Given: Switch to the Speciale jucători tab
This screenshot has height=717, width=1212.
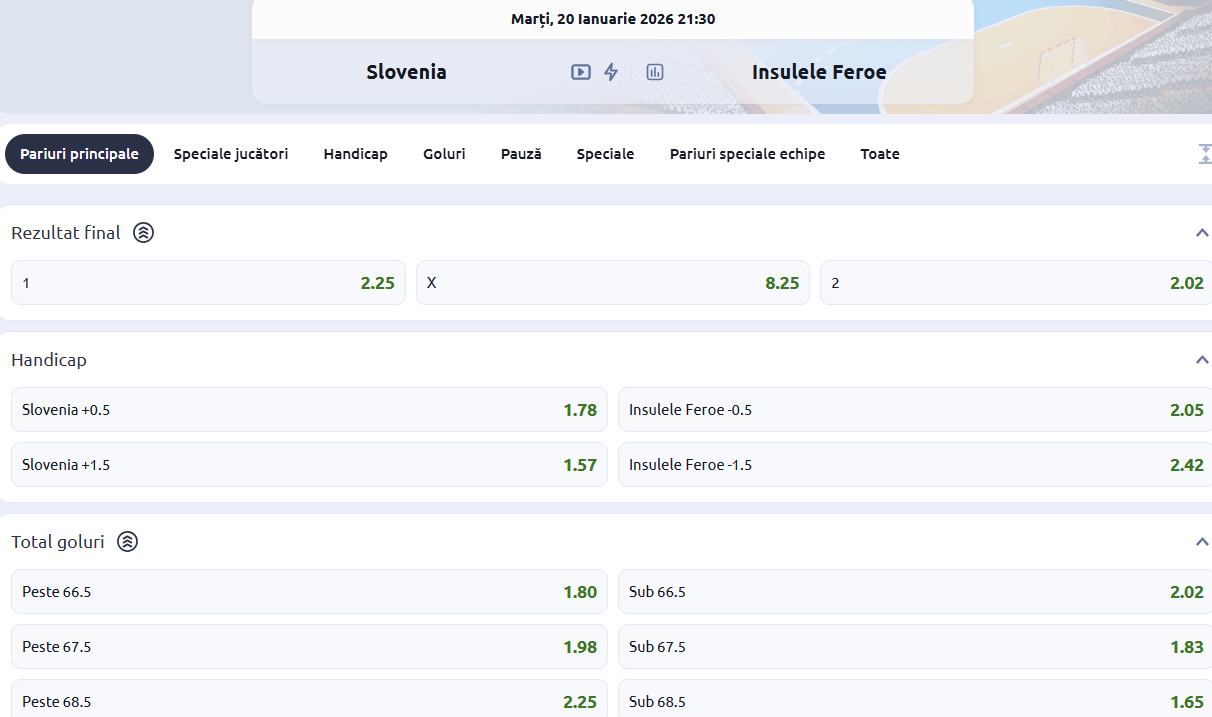Looking at the screenshot, I should pos(230,153).
